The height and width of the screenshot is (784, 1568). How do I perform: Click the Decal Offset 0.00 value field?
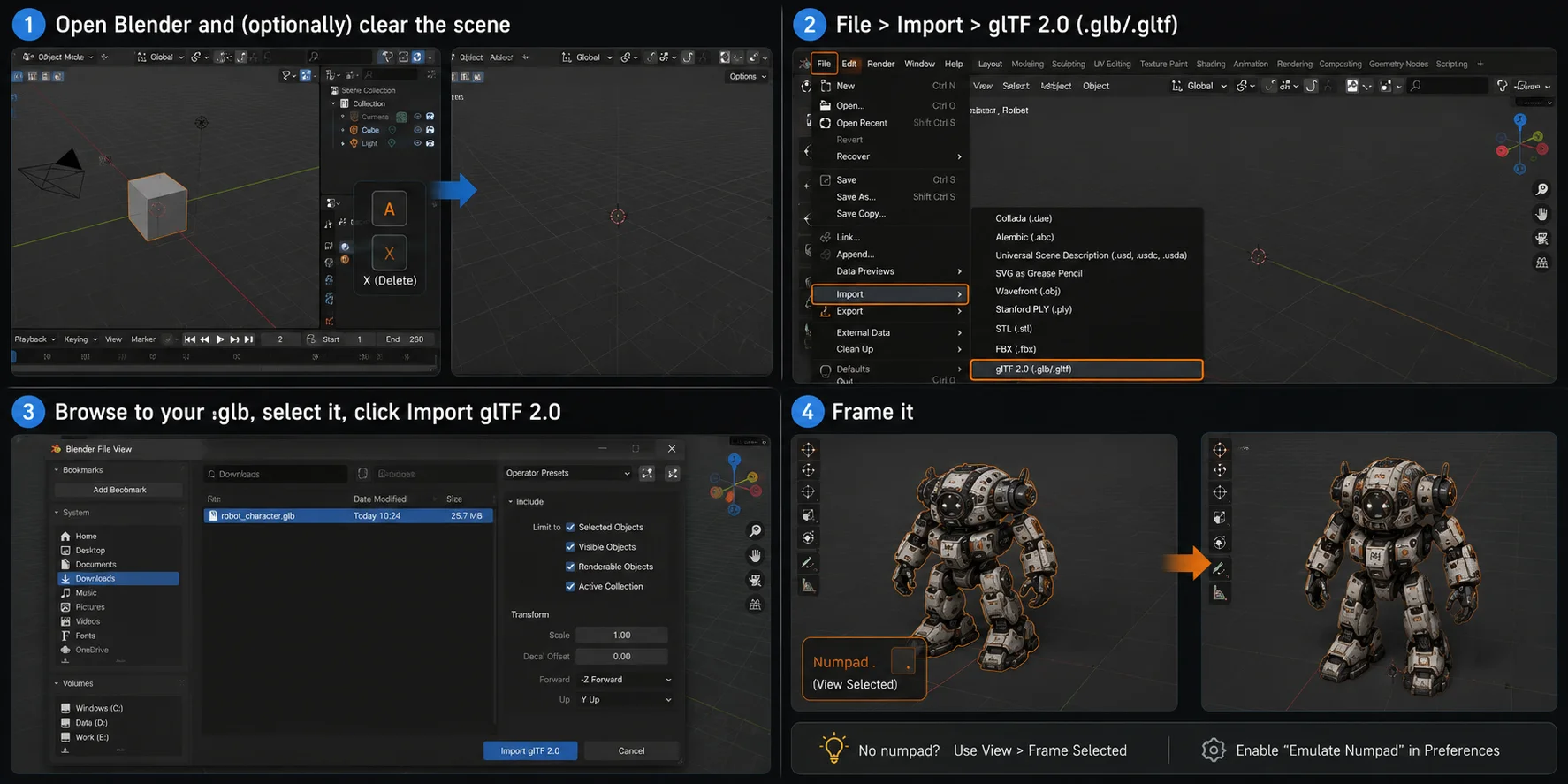[621, 657]
